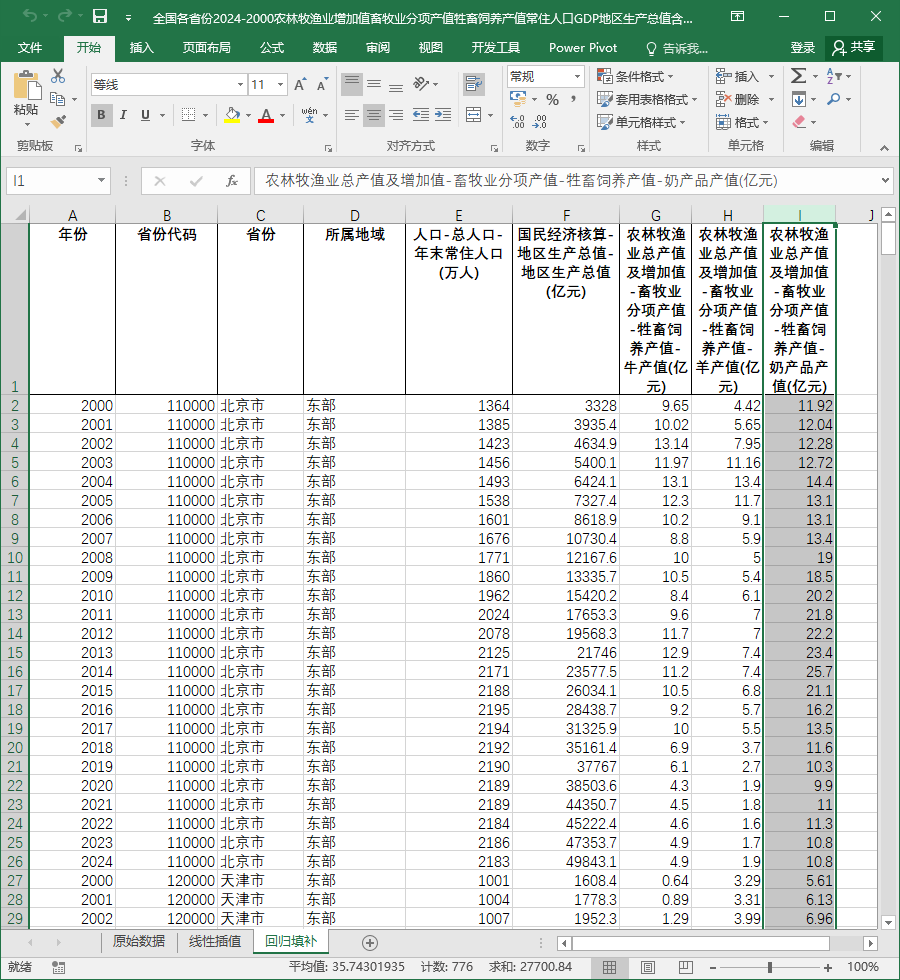This screenshot has width=900, height=980.
Task: Click the Format Painter brush icon
Action: pyautogui.click(x=58, y=121)
